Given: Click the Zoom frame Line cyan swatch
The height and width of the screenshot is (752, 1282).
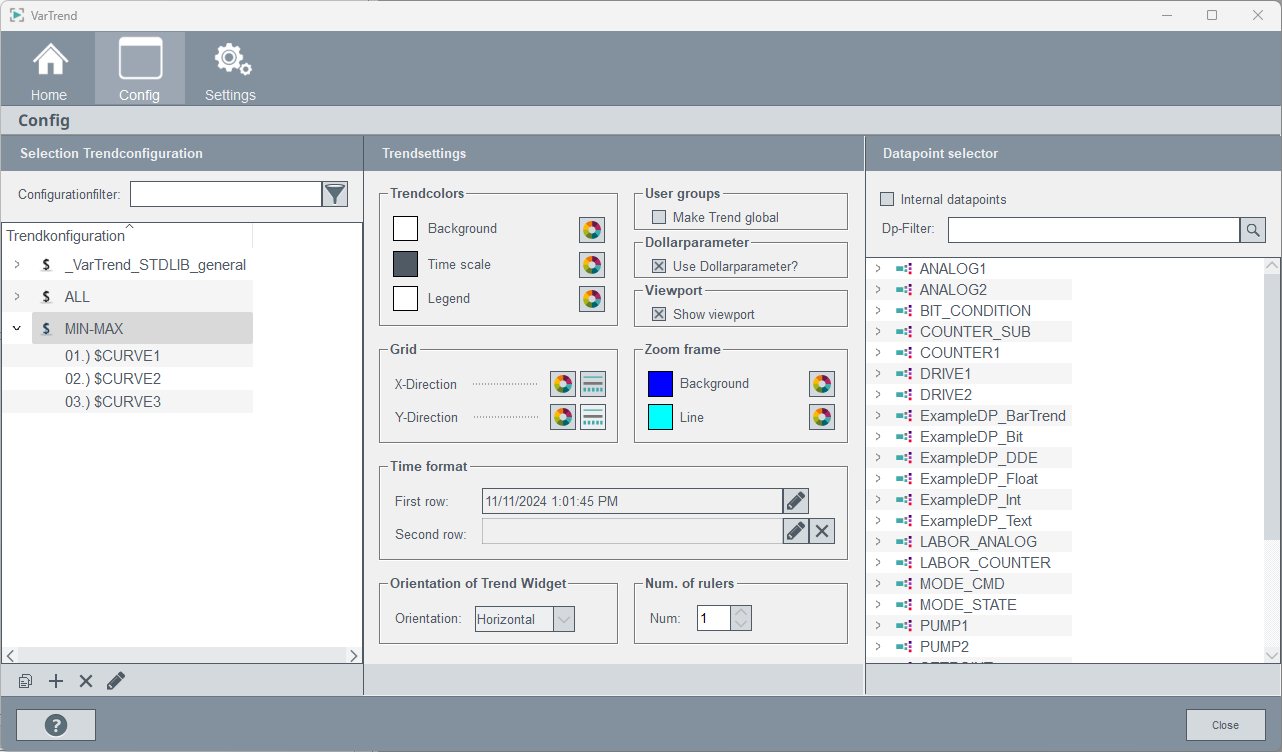Looking at the screenshot, I should [x=660, y=417].
